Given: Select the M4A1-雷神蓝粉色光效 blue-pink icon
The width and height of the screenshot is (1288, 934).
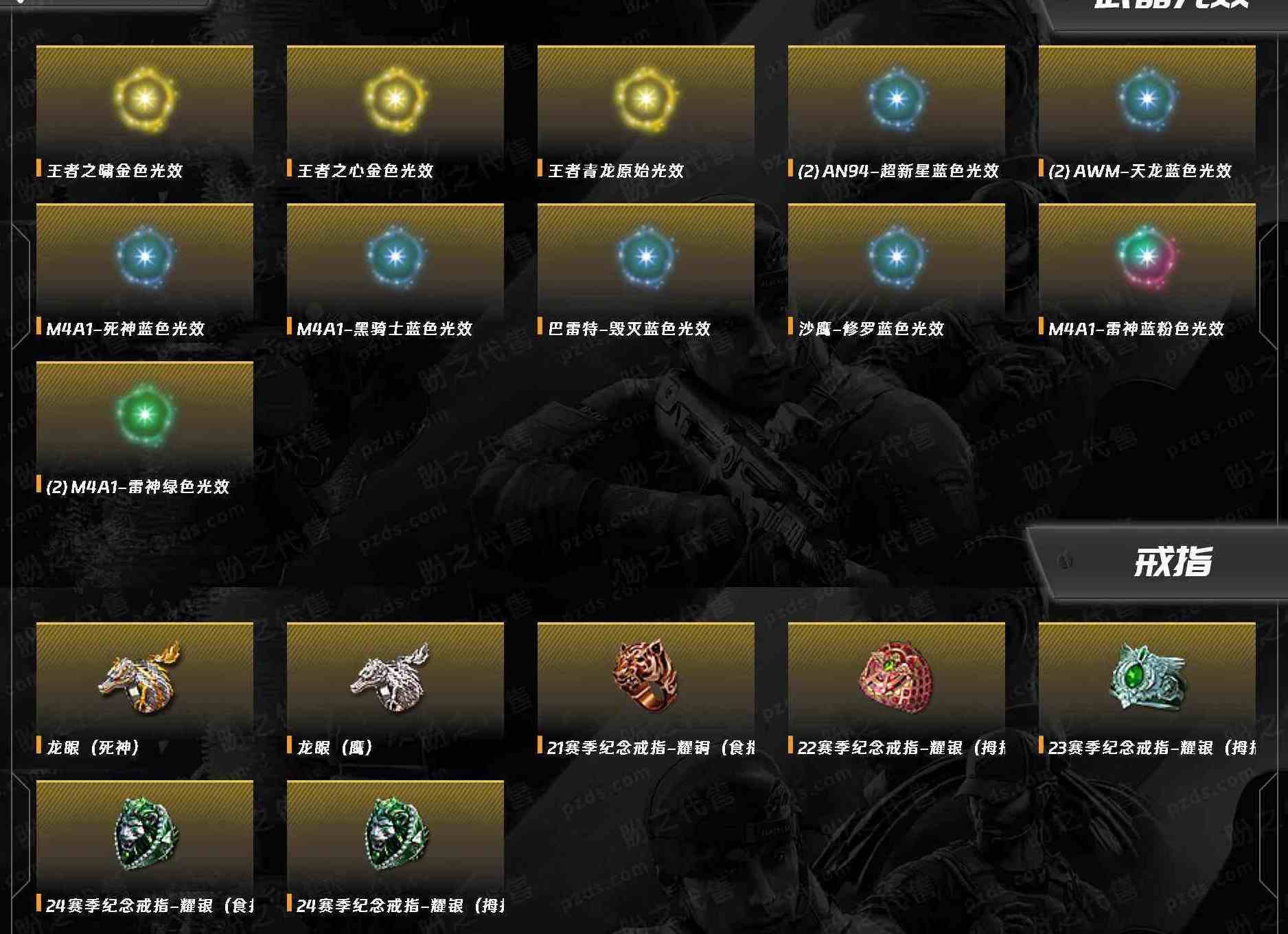Looking at the screenshot, I should pos(1147,258).
